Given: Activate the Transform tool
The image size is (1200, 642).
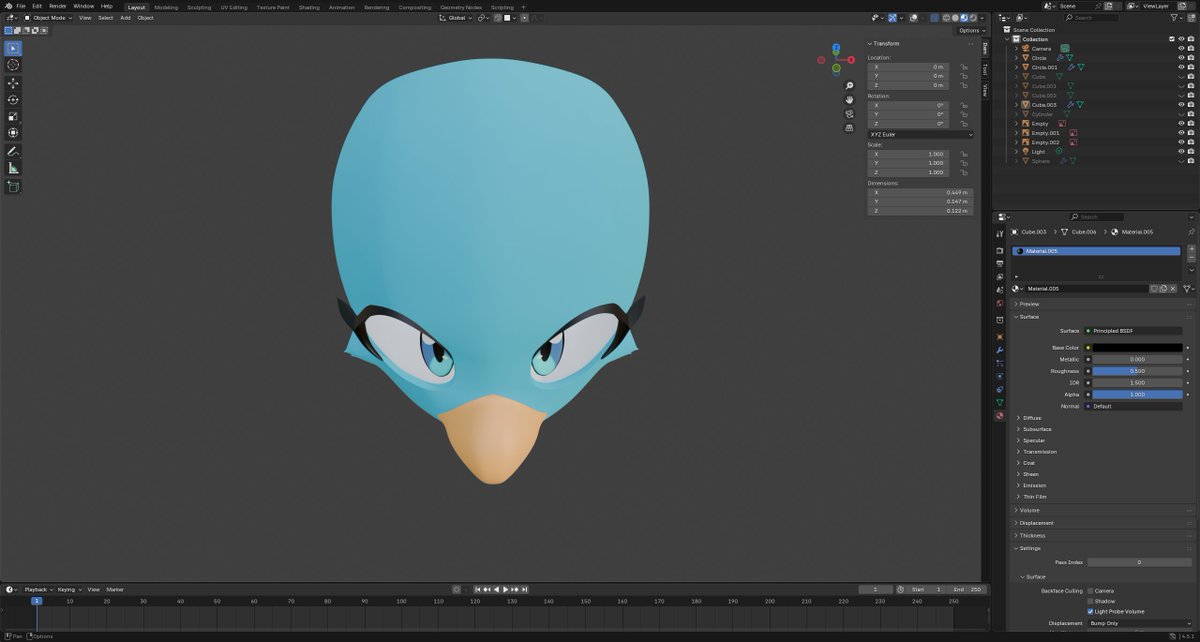Looking at the screenshot, I should click(13, 133).
